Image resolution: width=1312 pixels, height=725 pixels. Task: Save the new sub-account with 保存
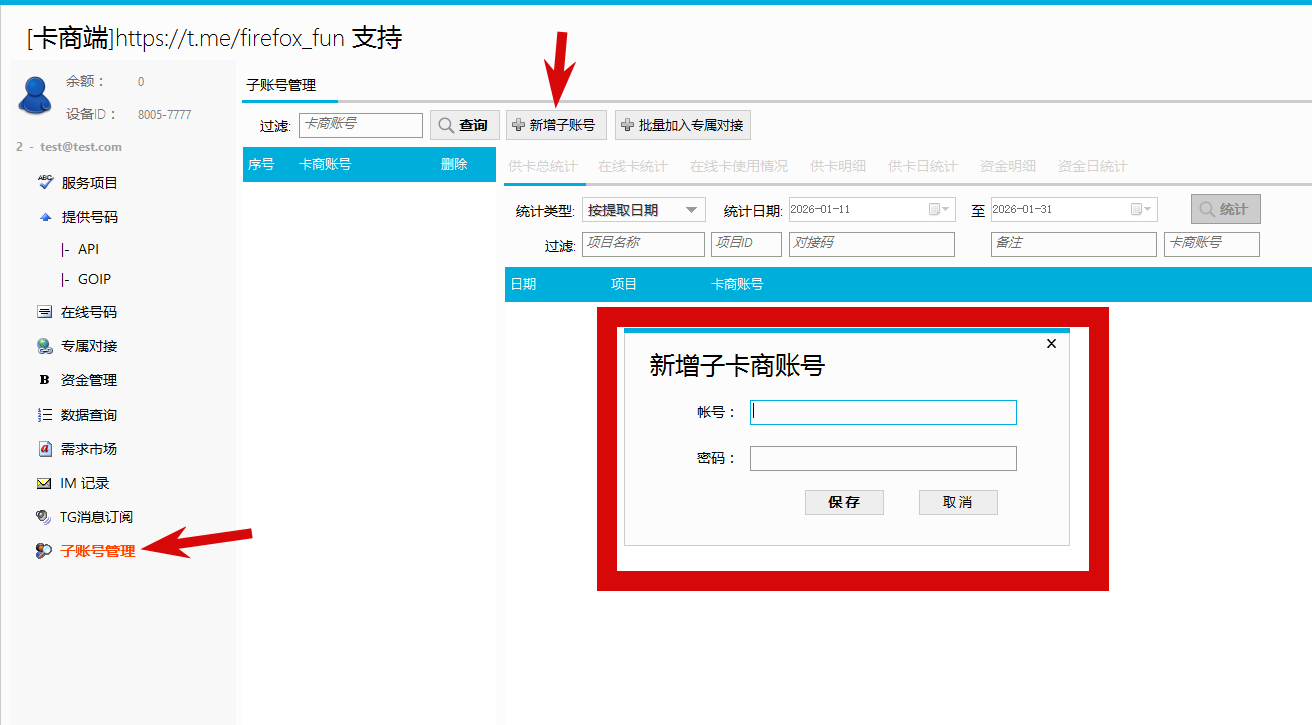(x=844, y=502)
